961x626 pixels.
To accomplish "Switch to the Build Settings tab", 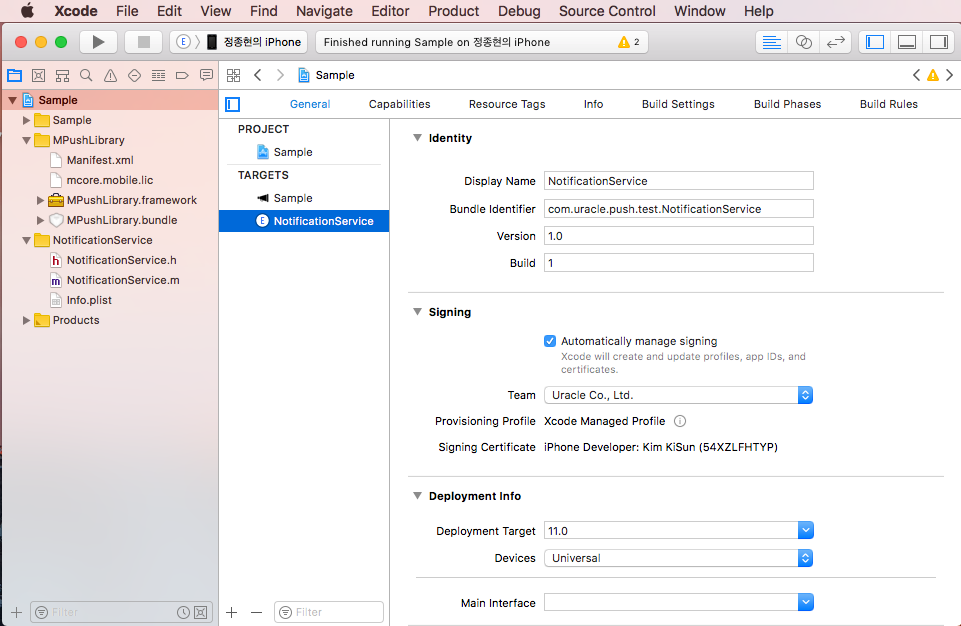I will 678,104.
